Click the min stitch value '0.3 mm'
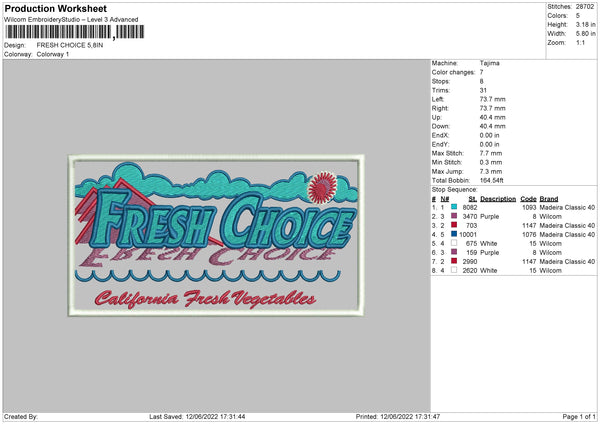The height and width of the screenshot is (424, 600). pyautogui.click(x=491, y=162)
